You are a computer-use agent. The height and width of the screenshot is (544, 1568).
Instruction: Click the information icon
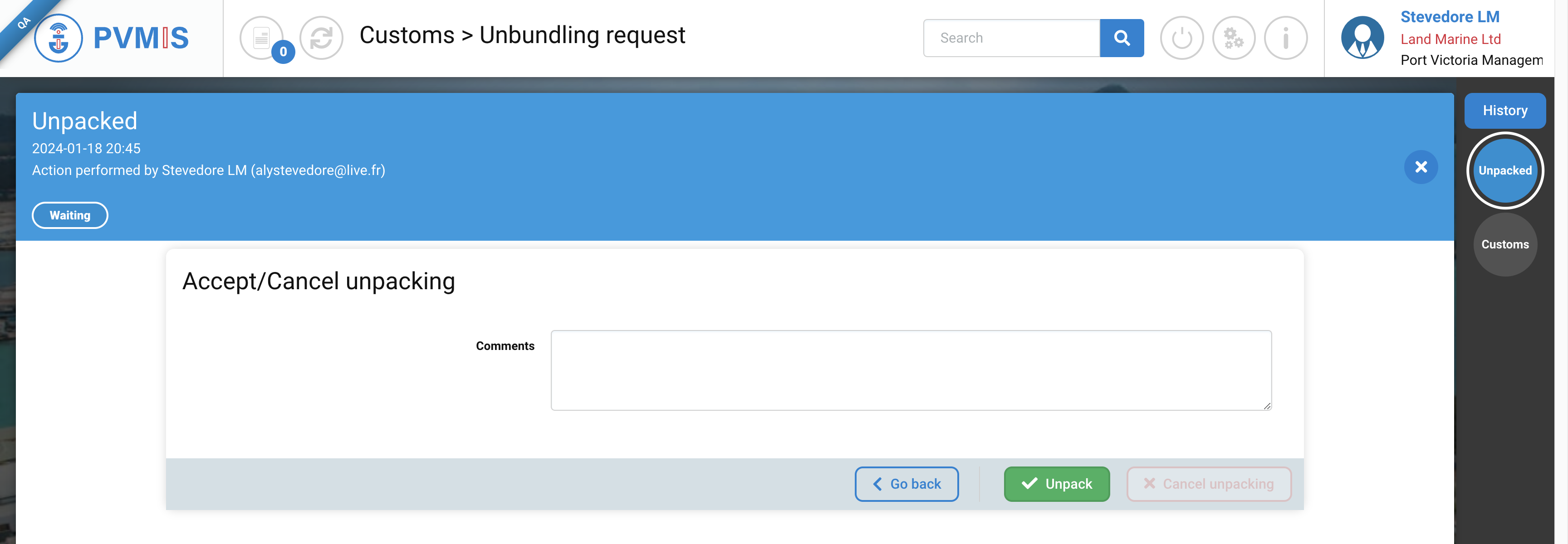pos(1285,38)
